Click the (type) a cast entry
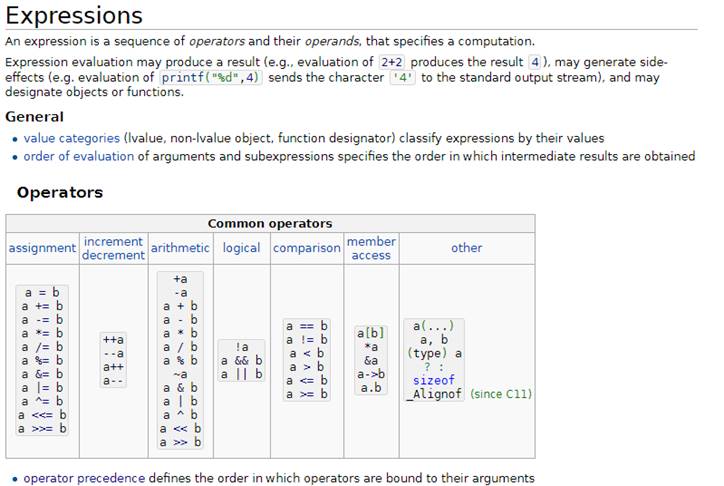This screenshot has width=724, height=486. click(x=434, y=353)
